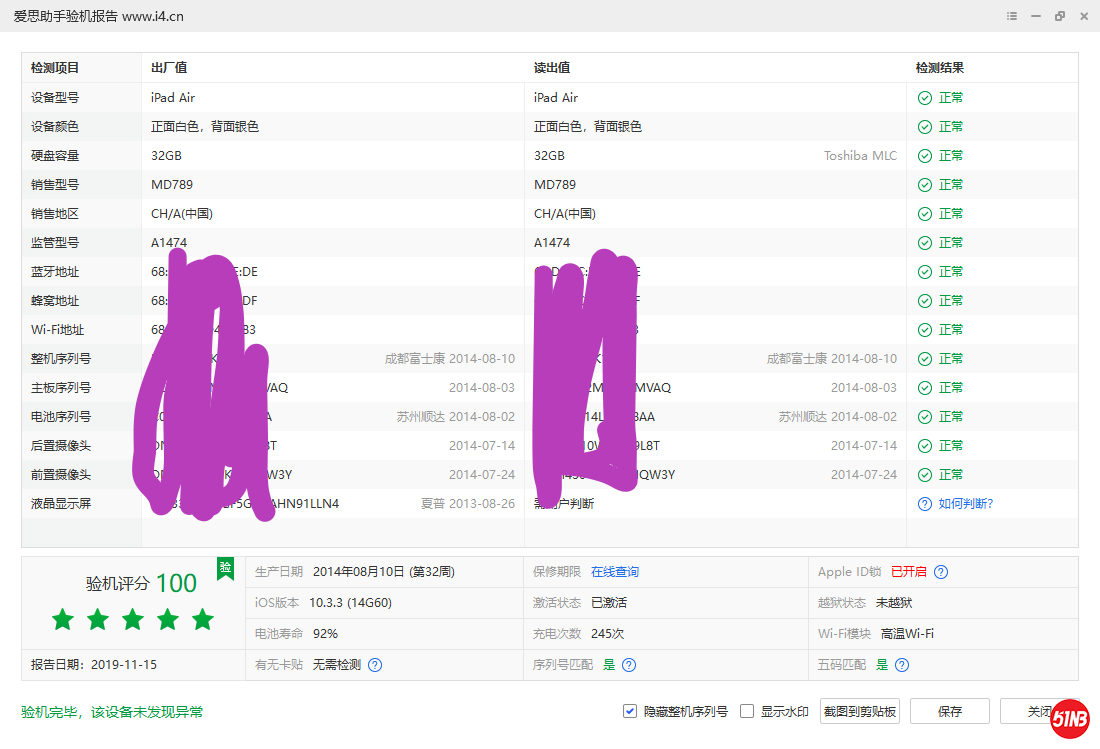Click the question mark beside 序列号匹配
The width and height of the screenshot is (1100, 749).
coord(628,663)
